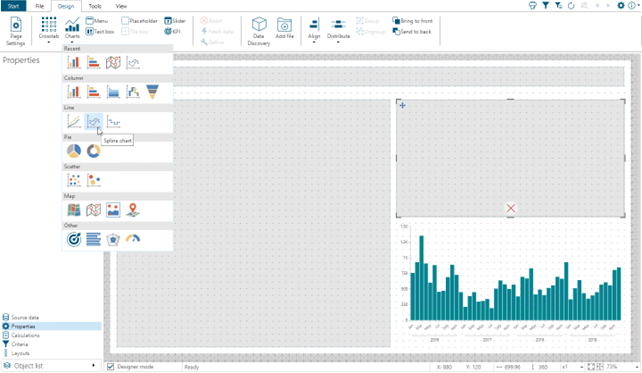642x373 pixels.
Task: Open Data Discovery
Action: click(259, 31)
